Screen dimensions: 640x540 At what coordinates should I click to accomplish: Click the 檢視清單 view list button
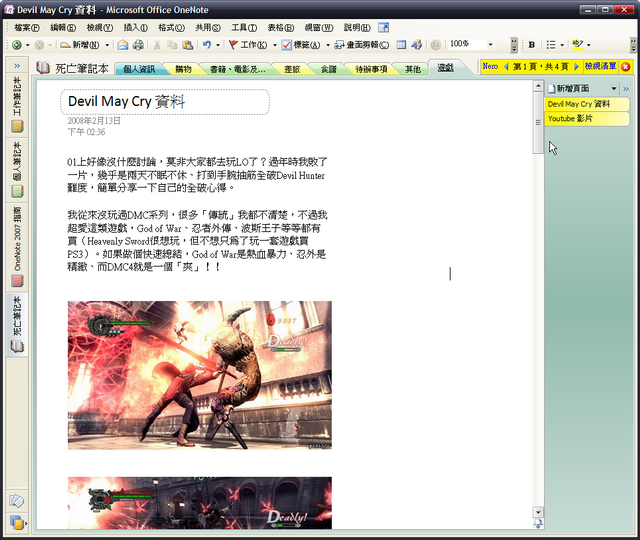[x=600, y=66]
